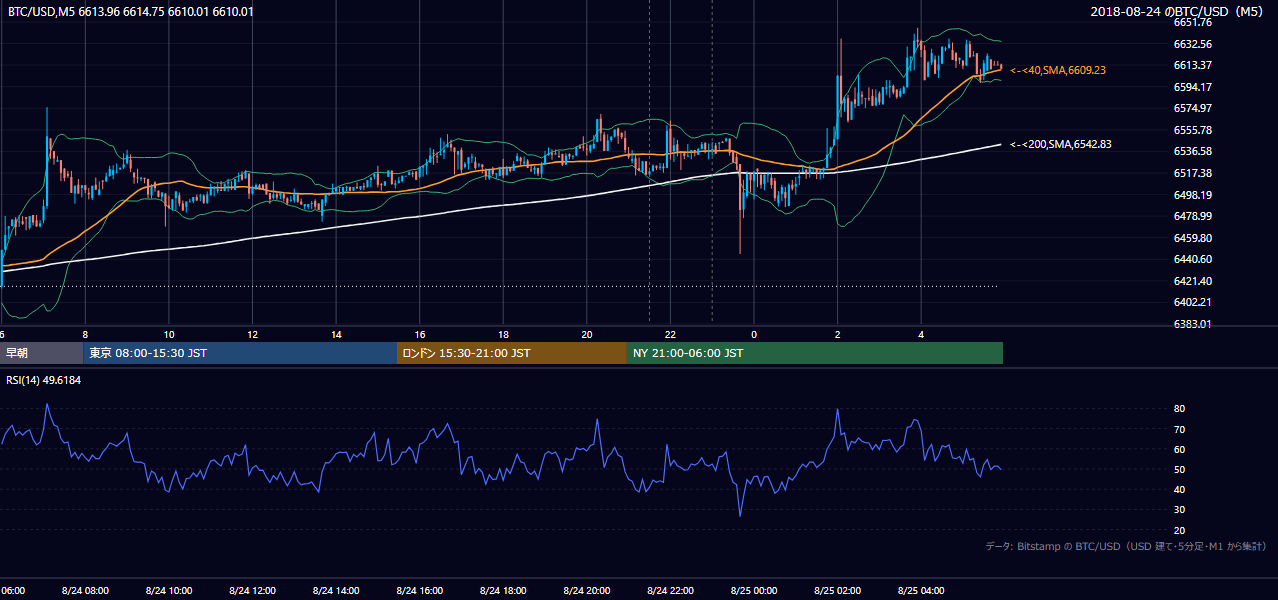This screenshot has width=1278, height=600.
Task: Click bottom time label 8/24 20:00
Action: point(587,590)
